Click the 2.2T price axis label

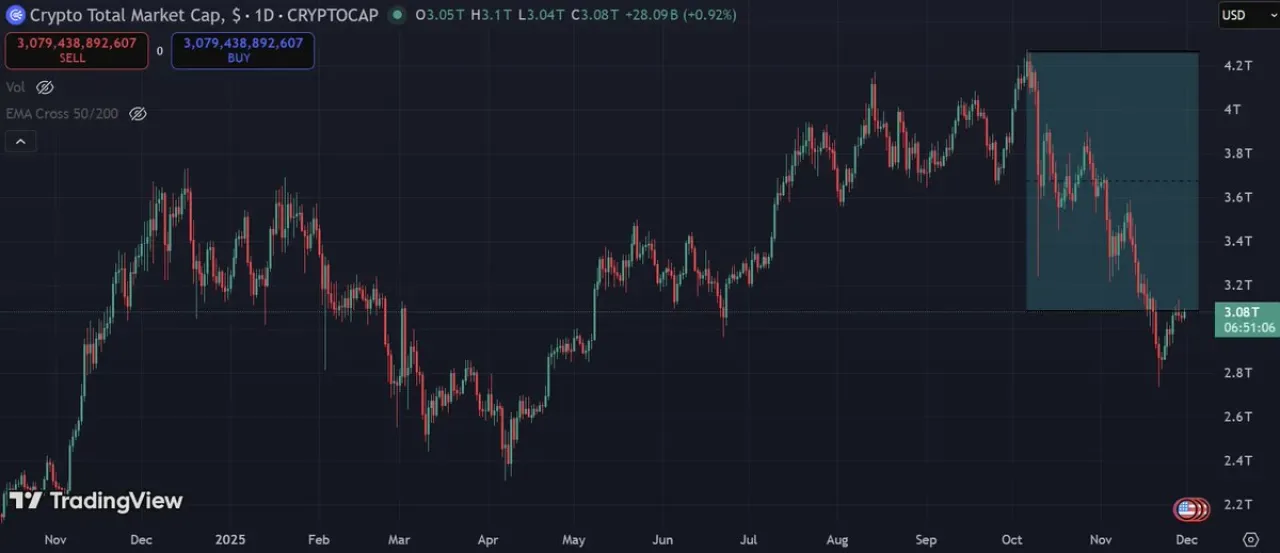[1238, 505]
